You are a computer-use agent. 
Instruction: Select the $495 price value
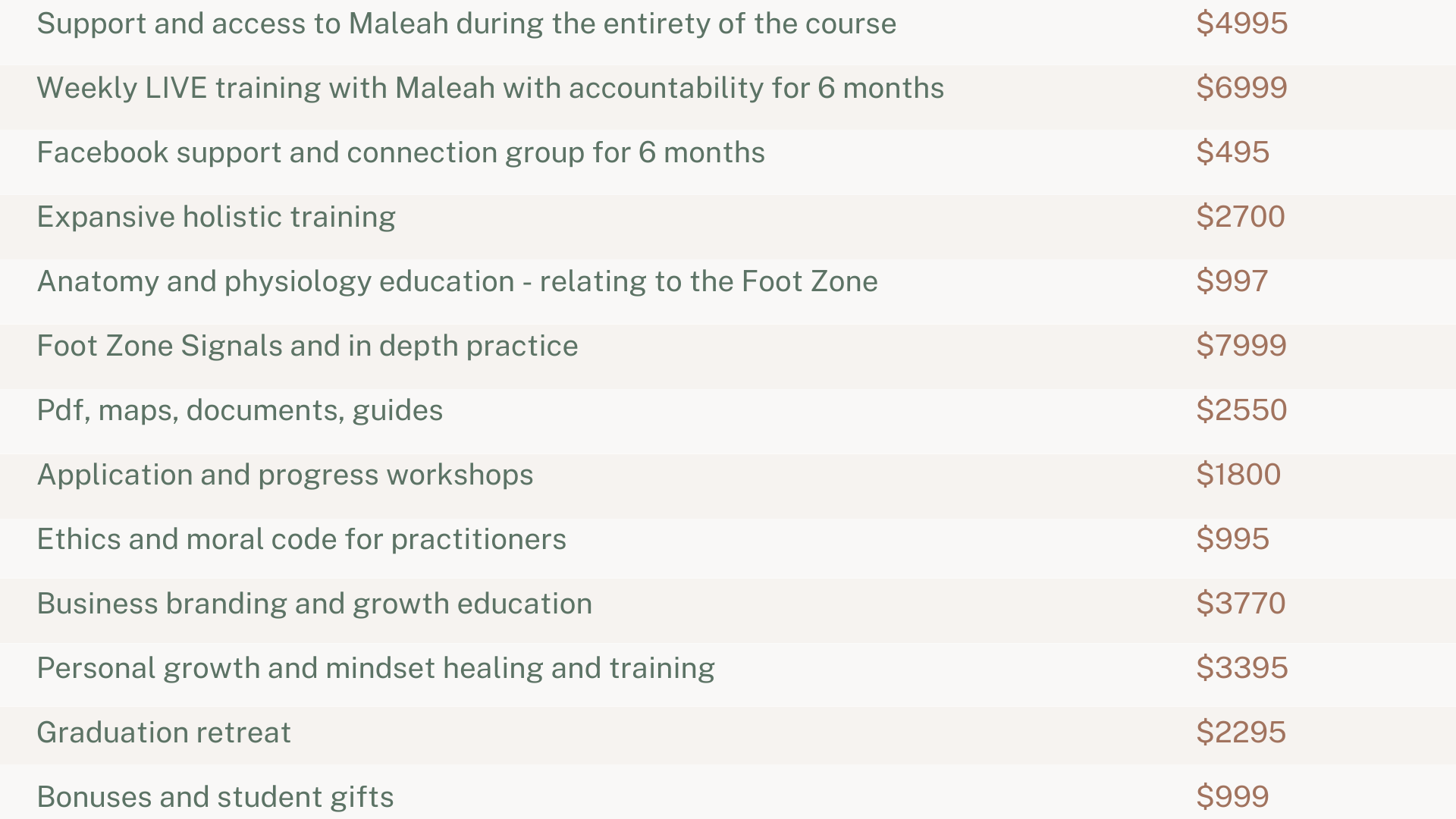[x=1232, y=152]
